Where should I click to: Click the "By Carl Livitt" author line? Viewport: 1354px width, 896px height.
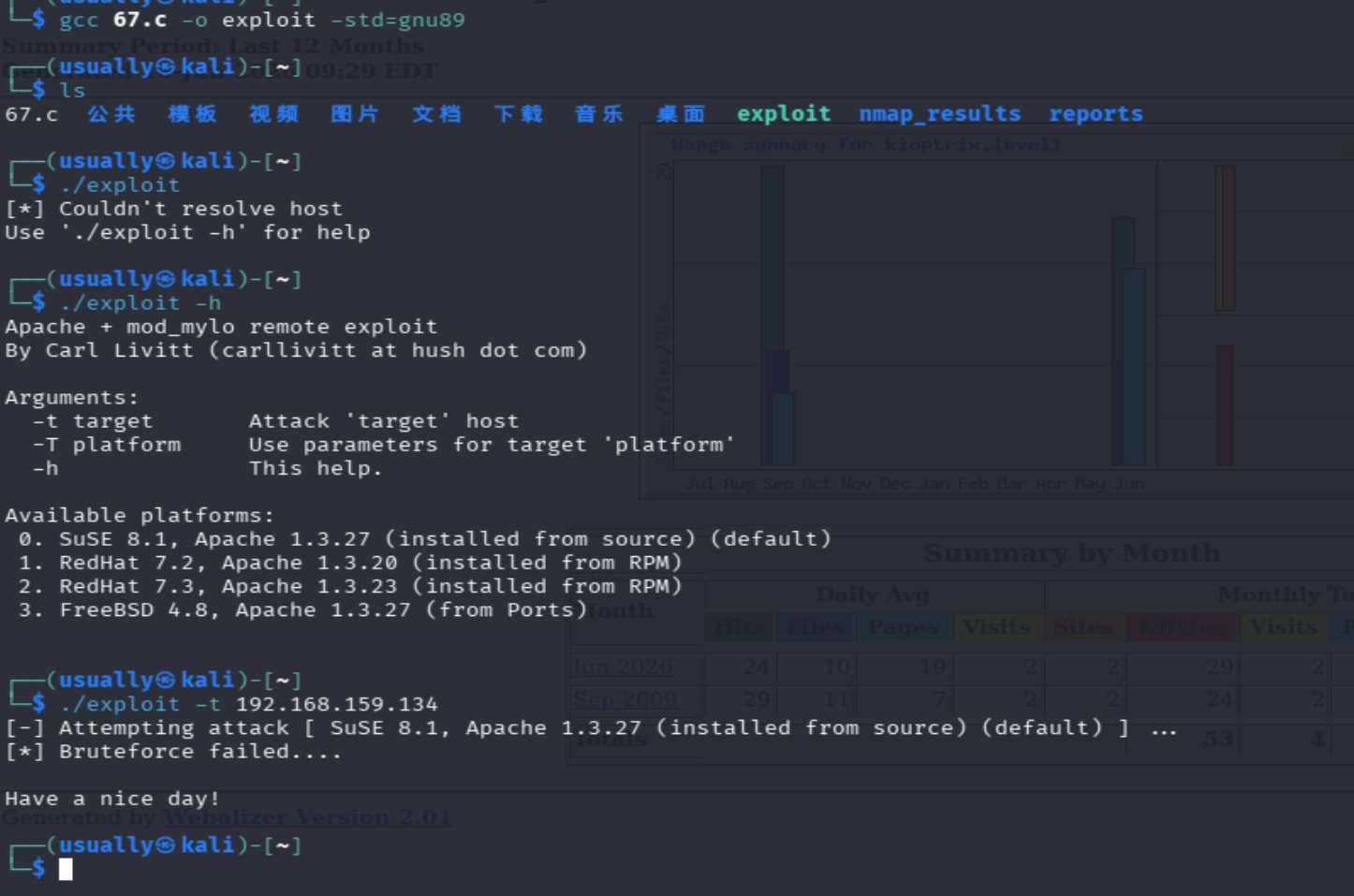point(296,350)
